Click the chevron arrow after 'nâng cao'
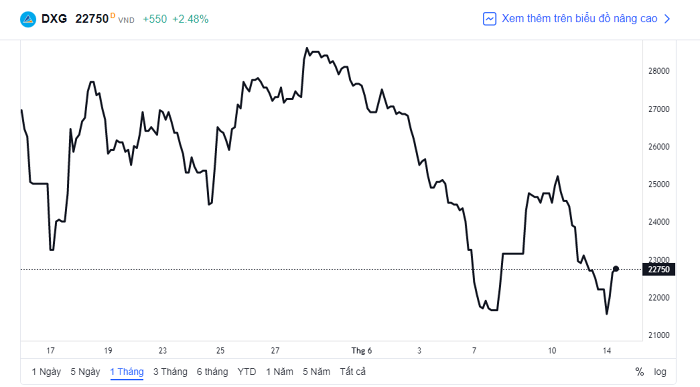This screenshot has width=700, height=387. point(667,19)
